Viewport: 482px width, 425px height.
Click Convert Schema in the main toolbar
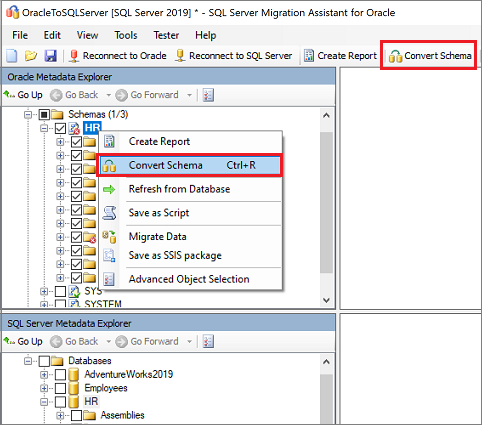(430, 56)
